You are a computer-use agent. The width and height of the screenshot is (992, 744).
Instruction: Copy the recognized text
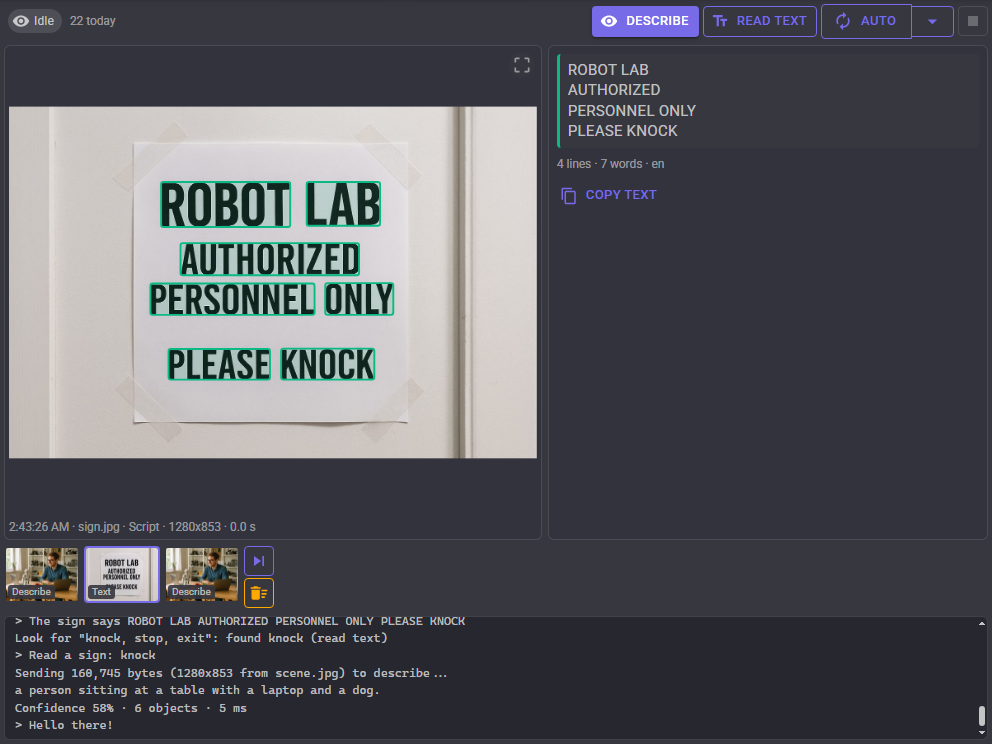click(x=609, y=195)
